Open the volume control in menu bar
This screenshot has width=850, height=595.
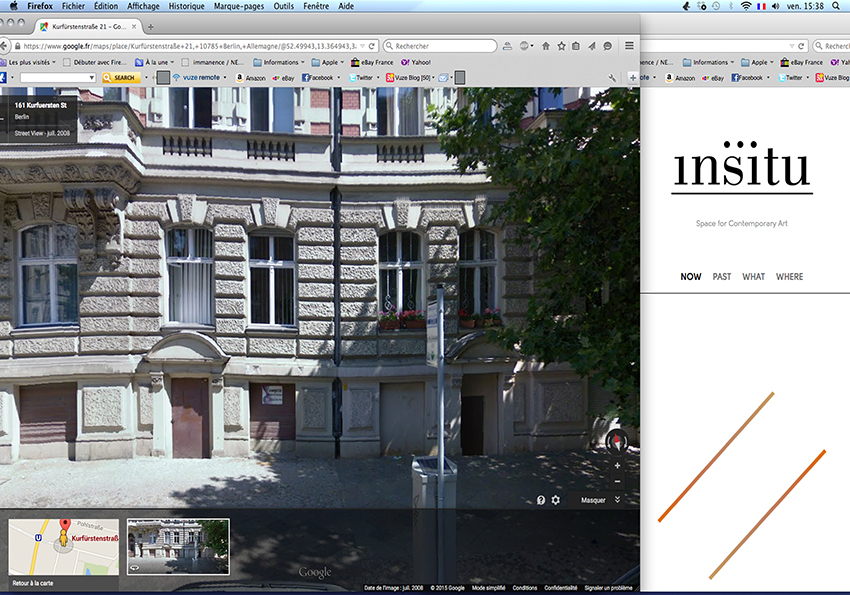775,6
